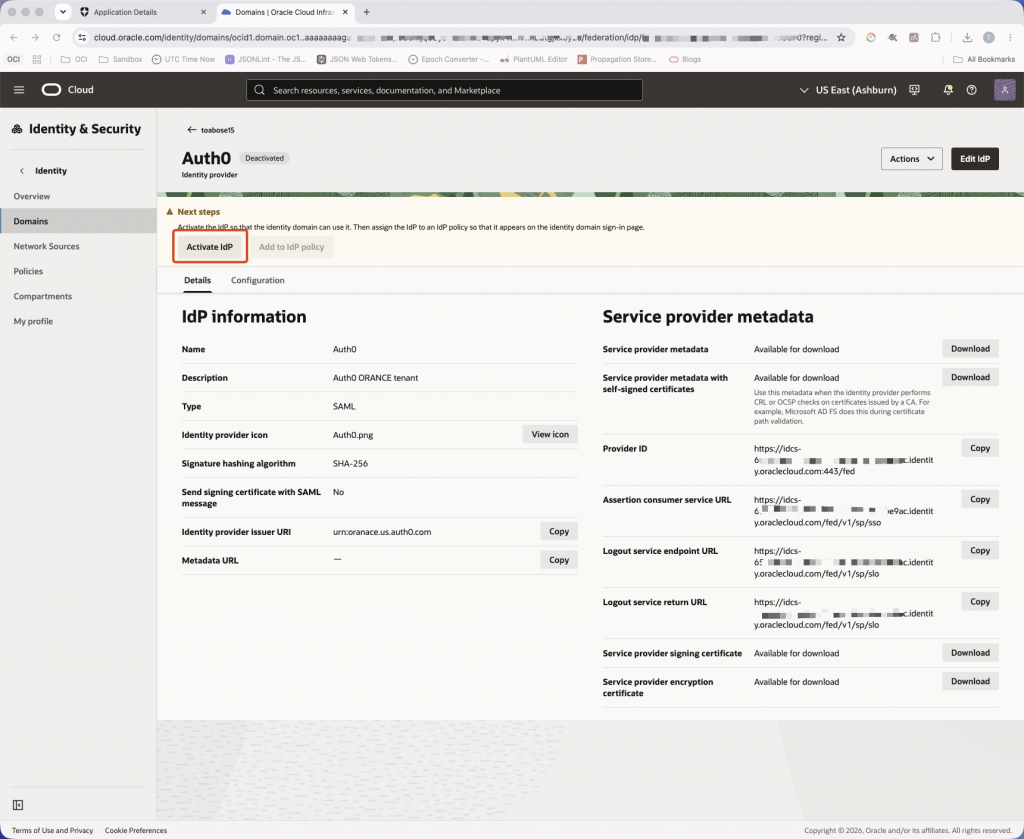Screen dimensions: 1024x839
Task: Copy the Identity provider issuer URI
Action: [558, 531]
